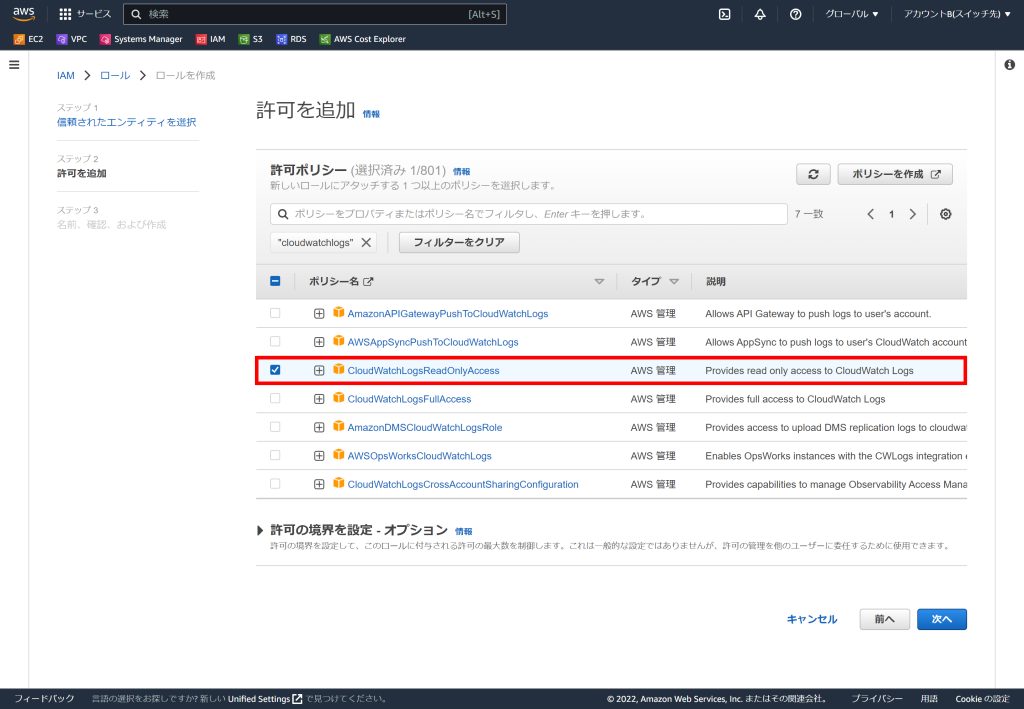Viewport: 1024px width, 709px height.
Task: Open the global region dropdown
Action: pyautogui.click(x=851, y=14)
